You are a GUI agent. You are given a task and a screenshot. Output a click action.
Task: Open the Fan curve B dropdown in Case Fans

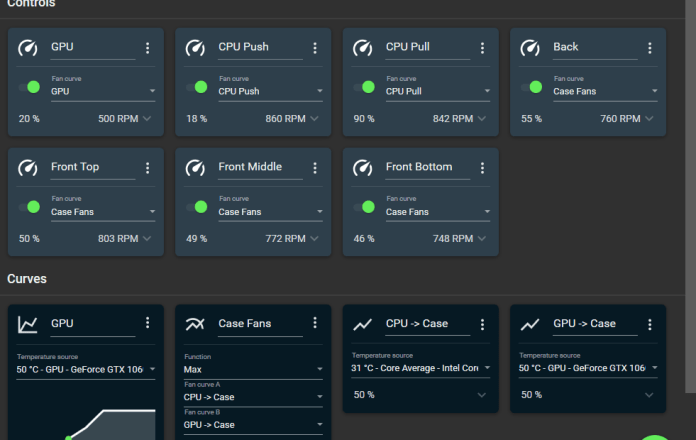pyautogui.click(x=253, y=424)
